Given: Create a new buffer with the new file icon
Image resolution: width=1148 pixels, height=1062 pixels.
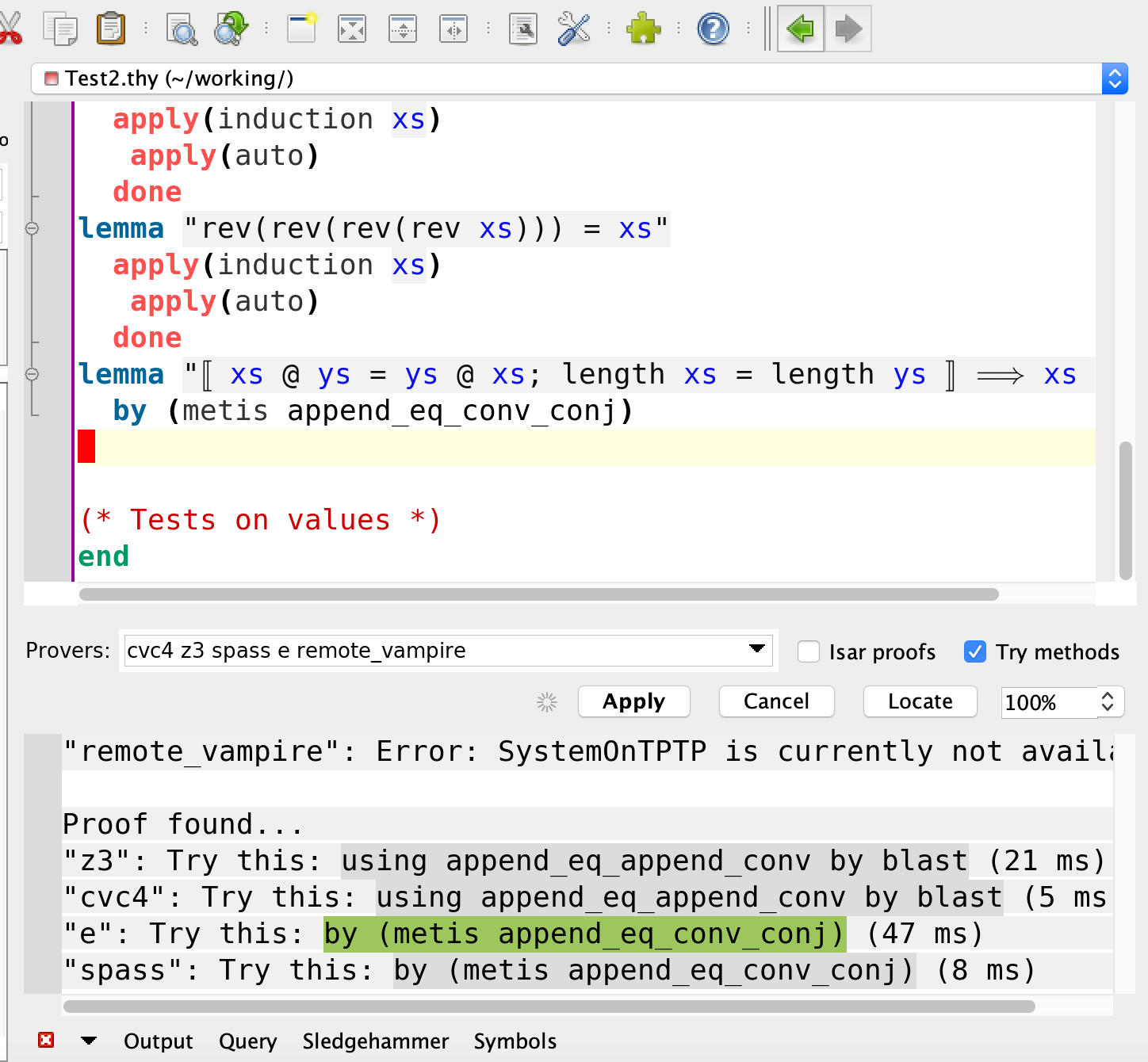Looking at the screenshot, I should click(300, 28).
